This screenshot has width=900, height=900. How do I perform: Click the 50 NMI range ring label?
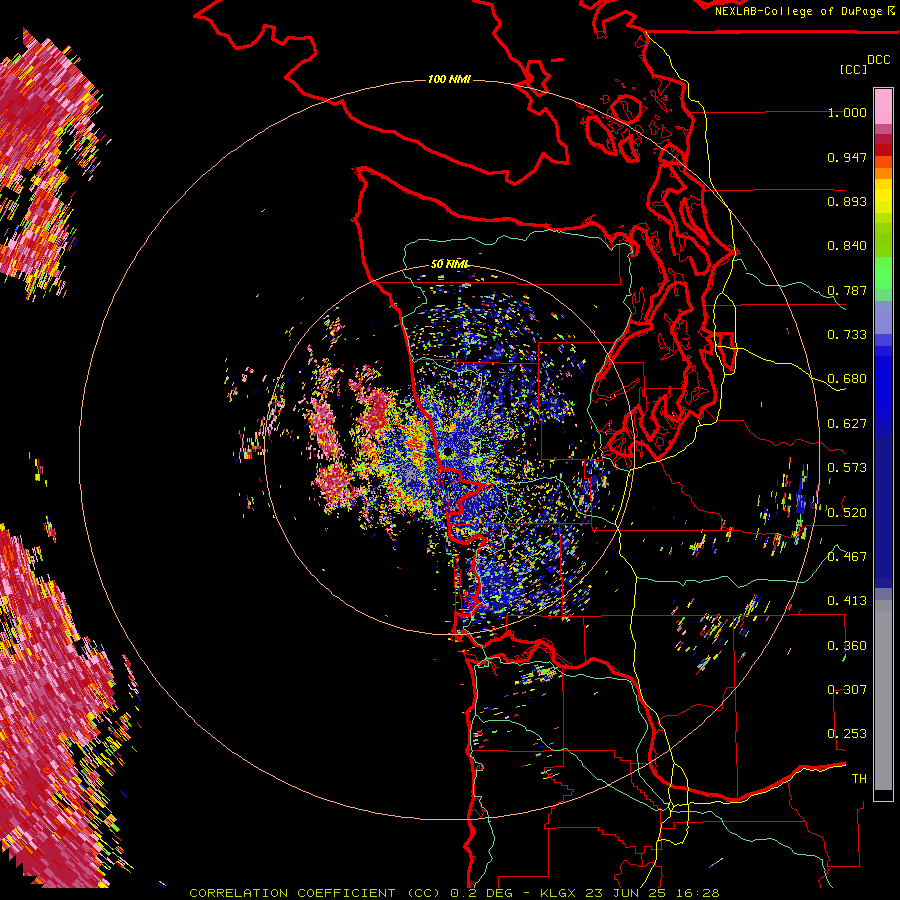pyautogui.click(x=450, y=264)
